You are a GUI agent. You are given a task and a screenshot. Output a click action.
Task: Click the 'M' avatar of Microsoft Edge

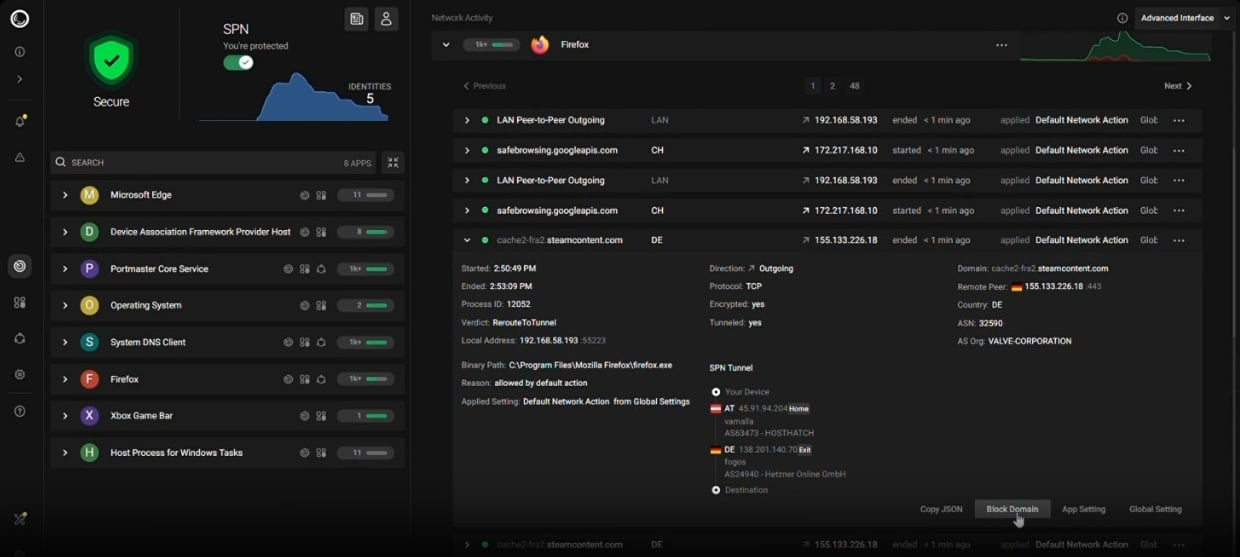point(90,195)
